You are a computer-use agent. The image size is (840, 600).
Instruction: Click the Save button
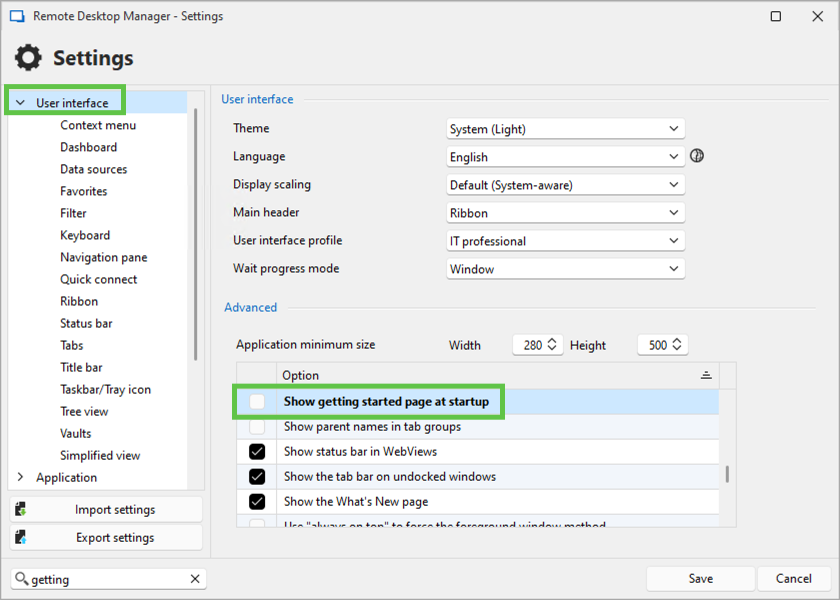tap(700, 579)
